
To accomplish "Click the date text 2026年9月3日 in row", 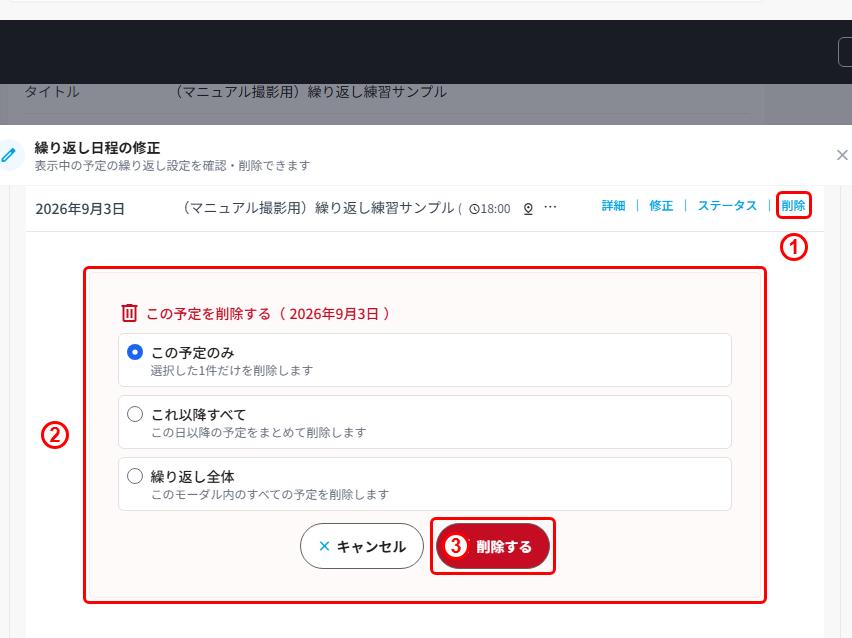I will coord(80,209).
